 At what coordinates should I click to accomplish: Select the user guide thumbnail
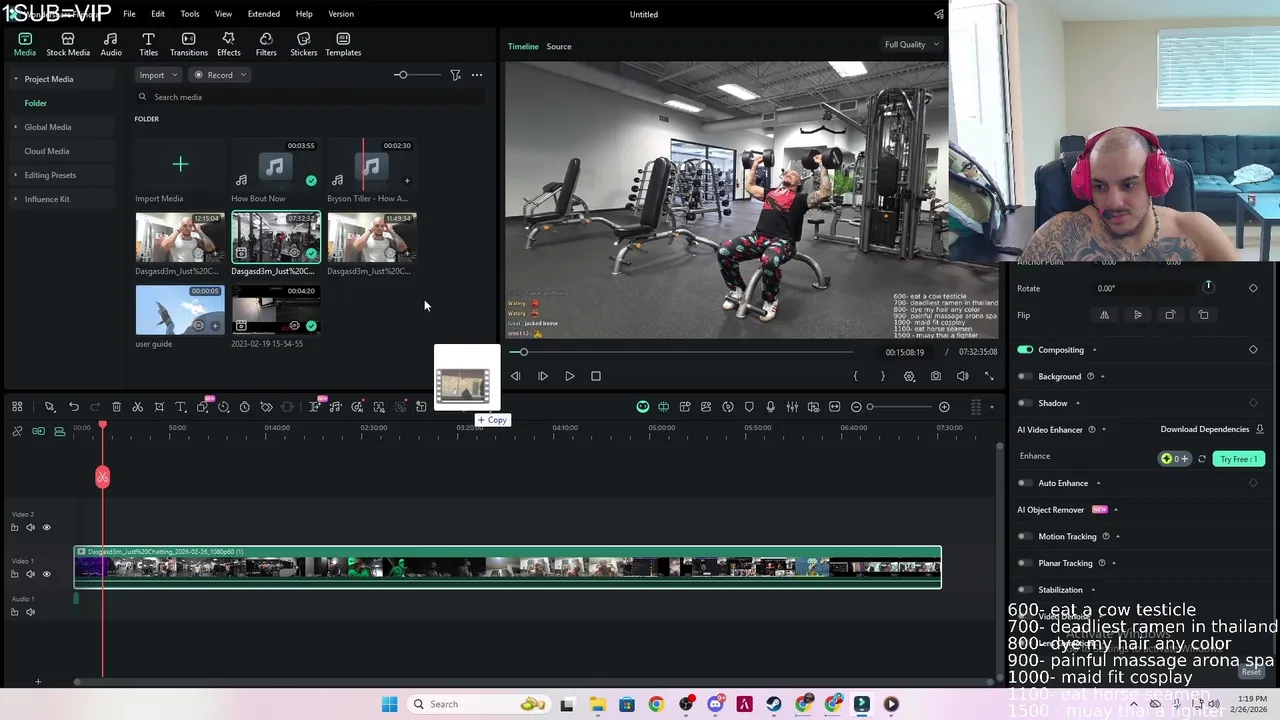coord(180,310)
